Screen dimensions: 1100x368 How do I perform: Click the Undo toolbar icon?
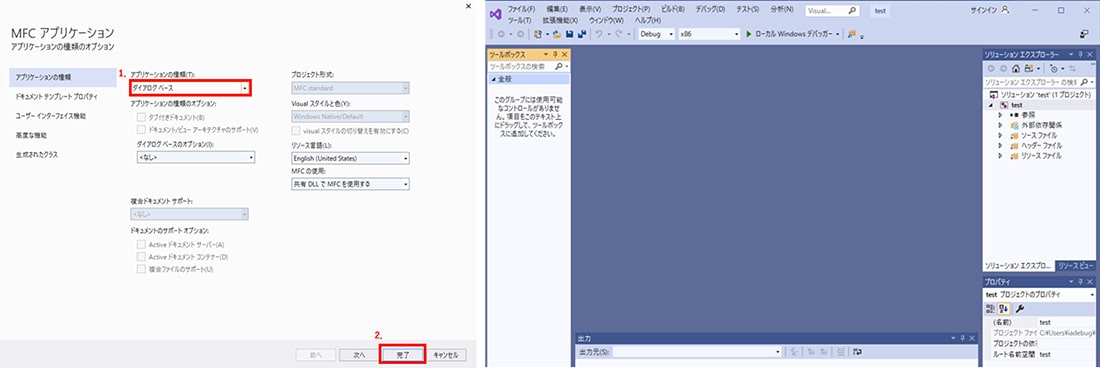coord(599,34)
